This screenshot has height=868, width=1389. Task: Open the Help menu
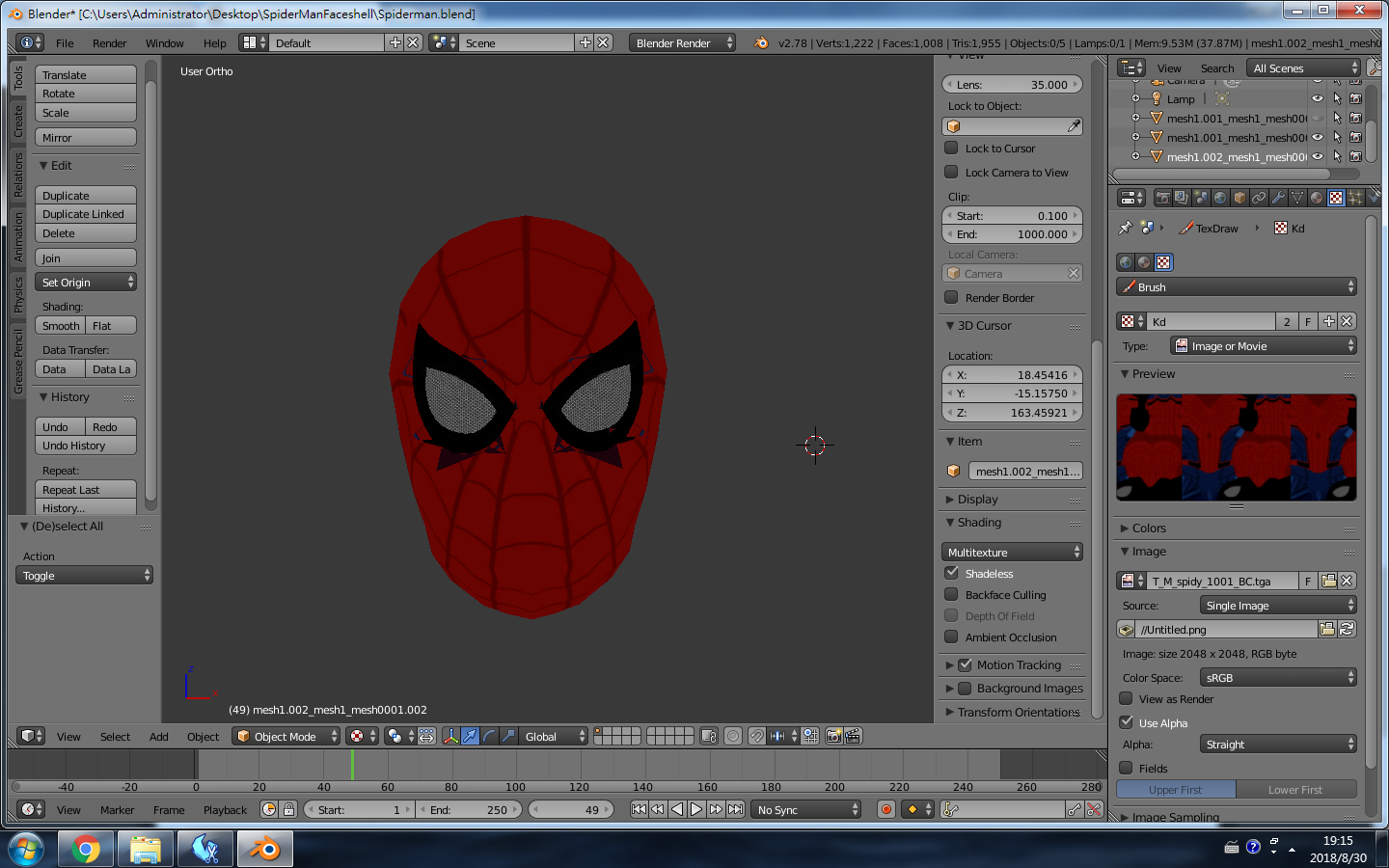(215, 42)
